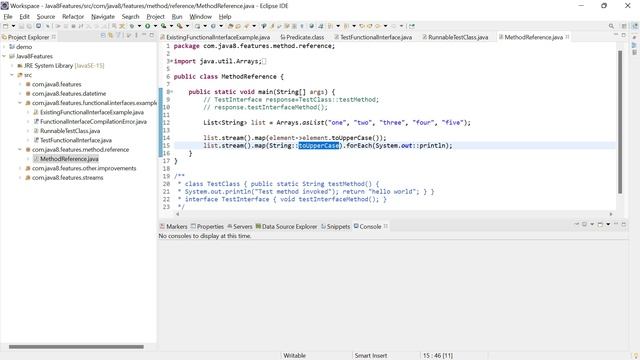Click the Save icon in toolbar
Image resolution: width=640 pixels, height=360 pixels.
[x=21, y=26]
